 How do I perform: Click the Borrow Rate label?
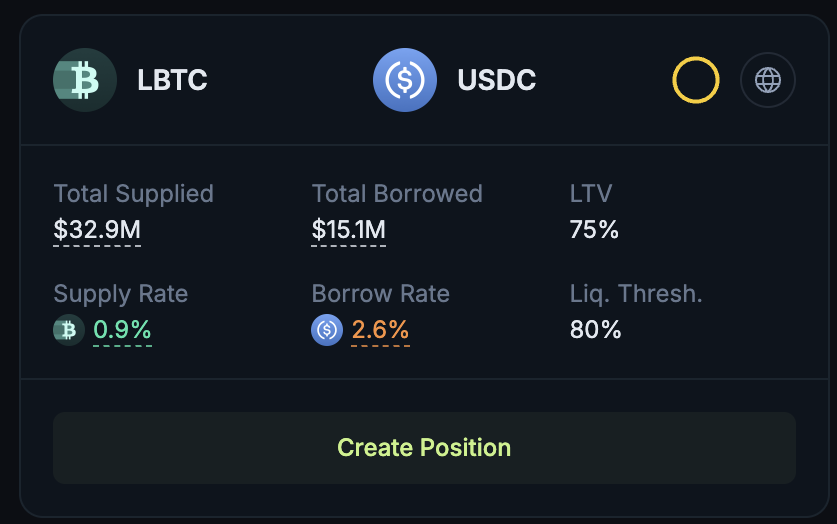pos(381,294)
